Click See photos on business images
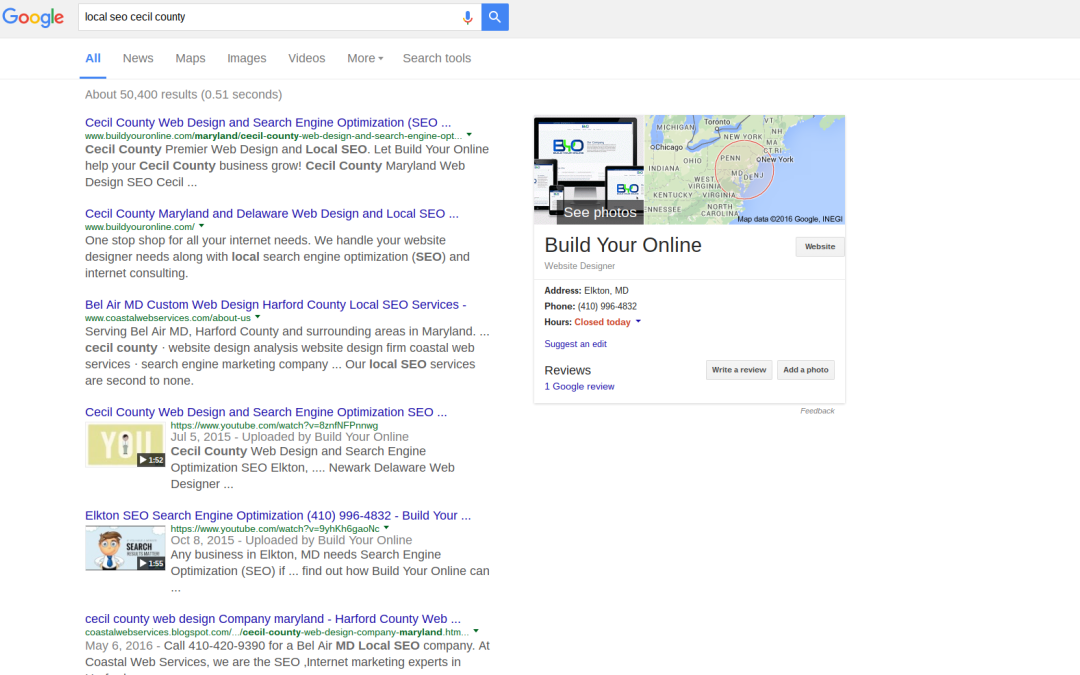 tap(599, 212)
